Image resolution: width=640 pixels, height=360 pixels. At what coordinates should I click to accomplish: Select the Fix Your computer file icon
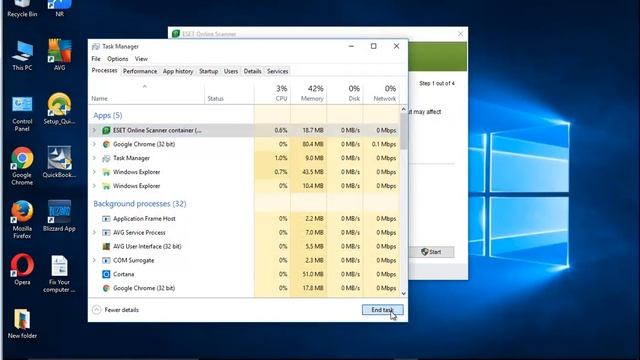59,274
